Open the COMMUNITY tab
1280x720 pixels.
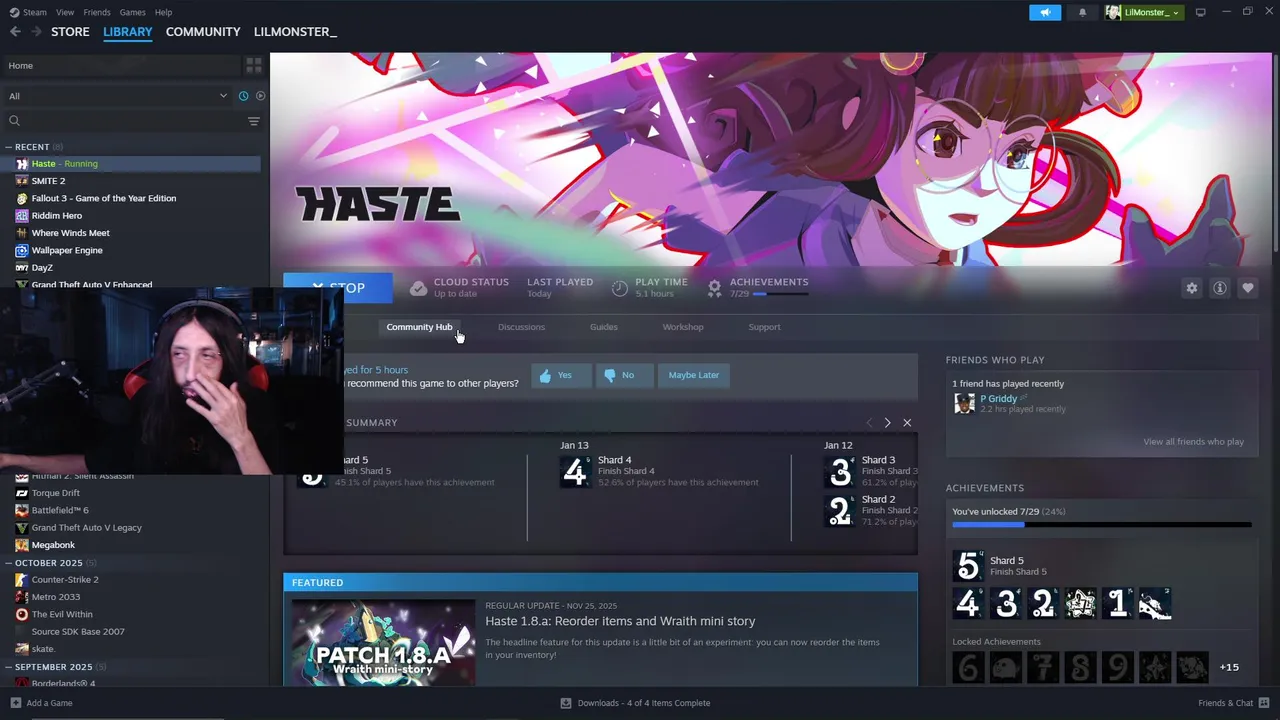(203, 32)
